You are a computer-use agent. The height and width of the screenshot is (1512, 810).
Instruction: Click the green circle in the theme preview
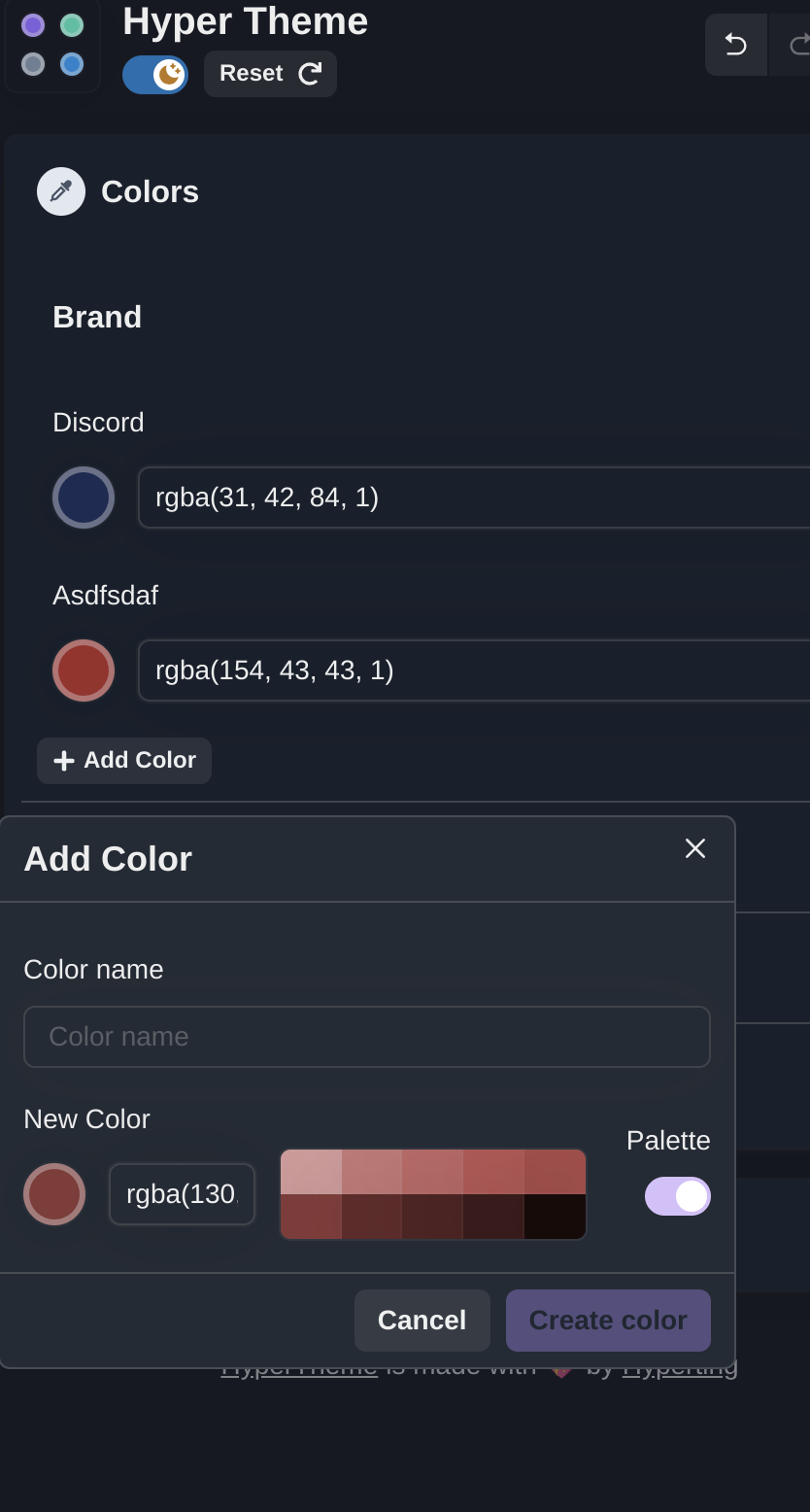point(70,24)
